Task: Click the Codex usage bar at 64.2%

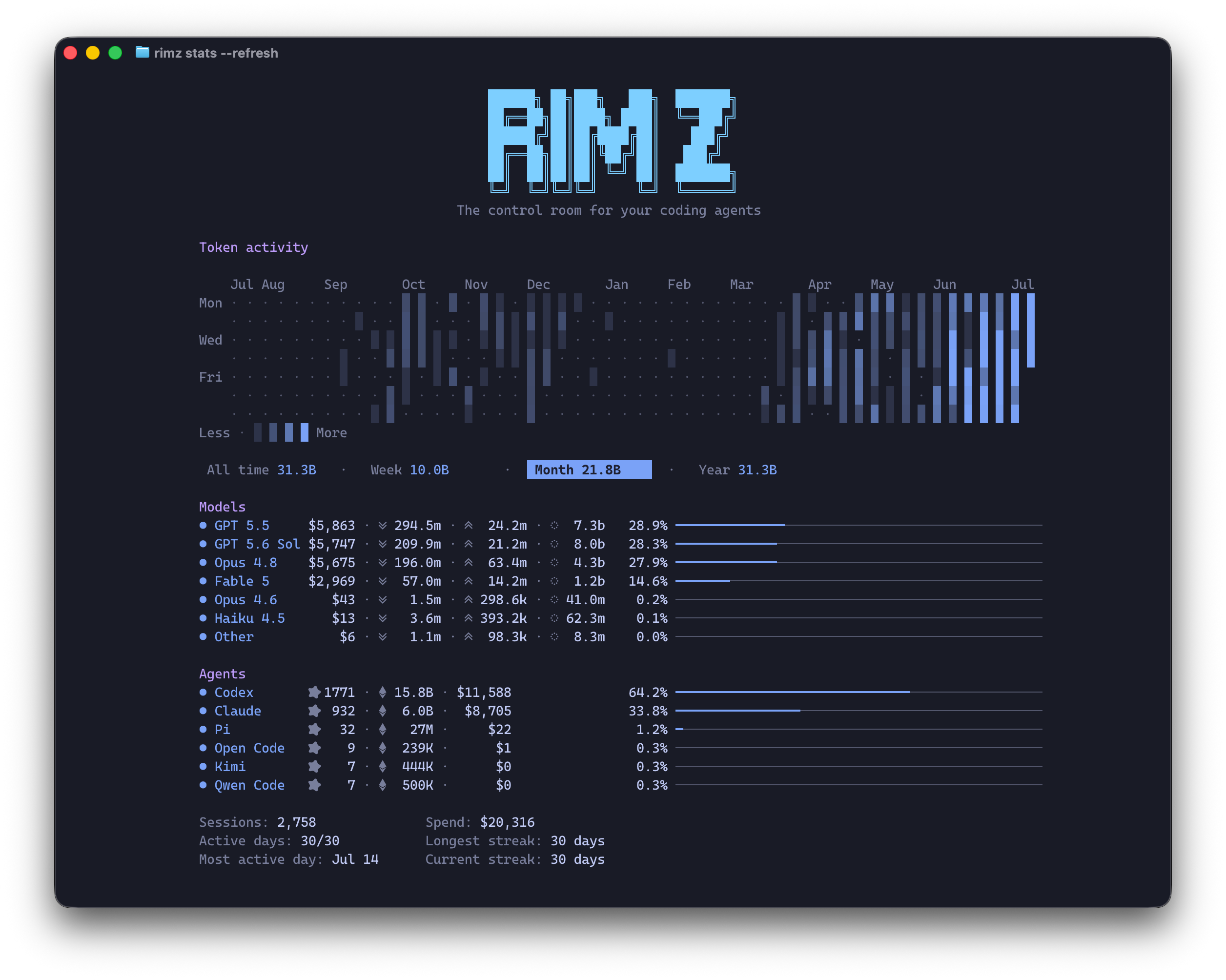Action: [858, 692]
